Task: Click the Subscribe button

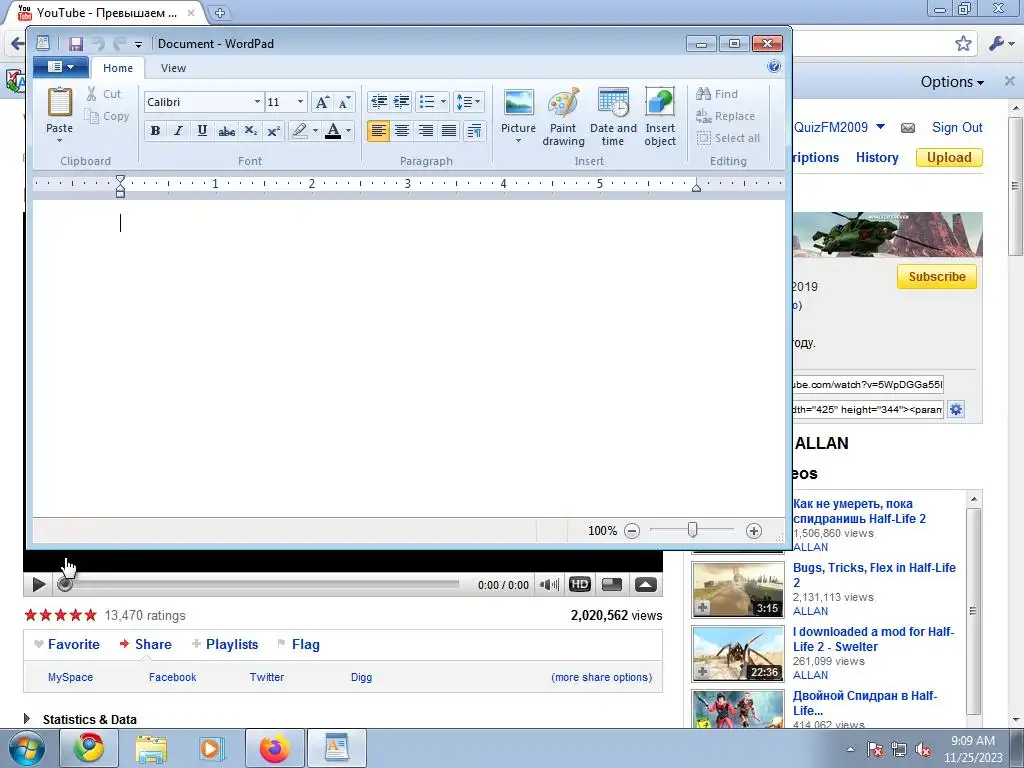Action: (936, 277)
